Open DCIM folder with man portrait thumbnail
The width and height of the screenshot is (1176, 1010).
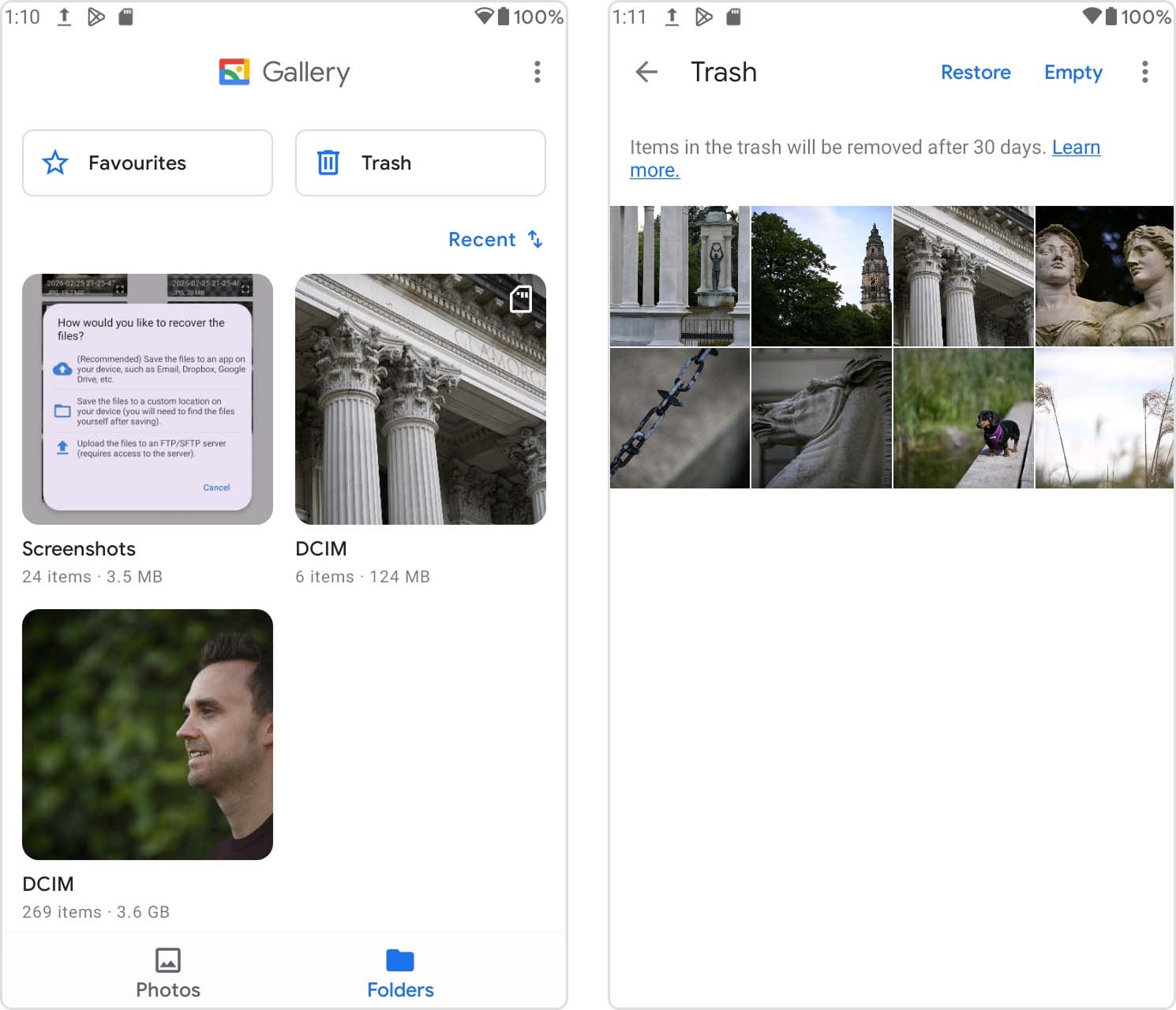coord(148,735)
